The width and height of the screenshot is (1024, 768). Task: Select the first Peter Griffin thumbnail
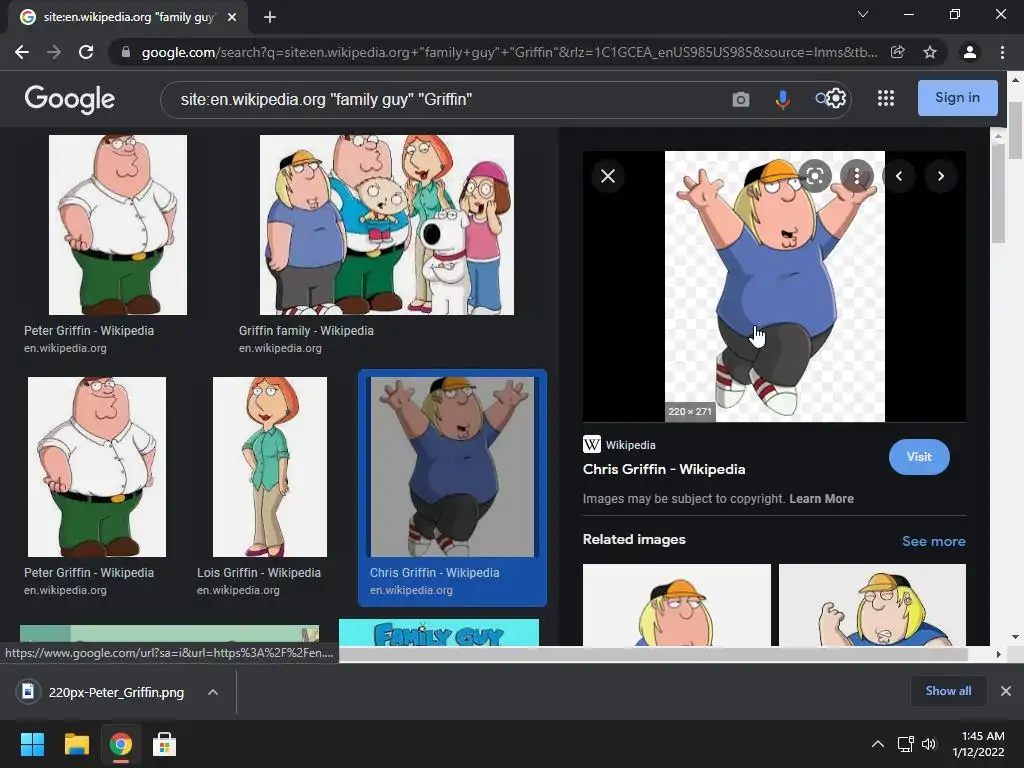[x=118, y=225]
